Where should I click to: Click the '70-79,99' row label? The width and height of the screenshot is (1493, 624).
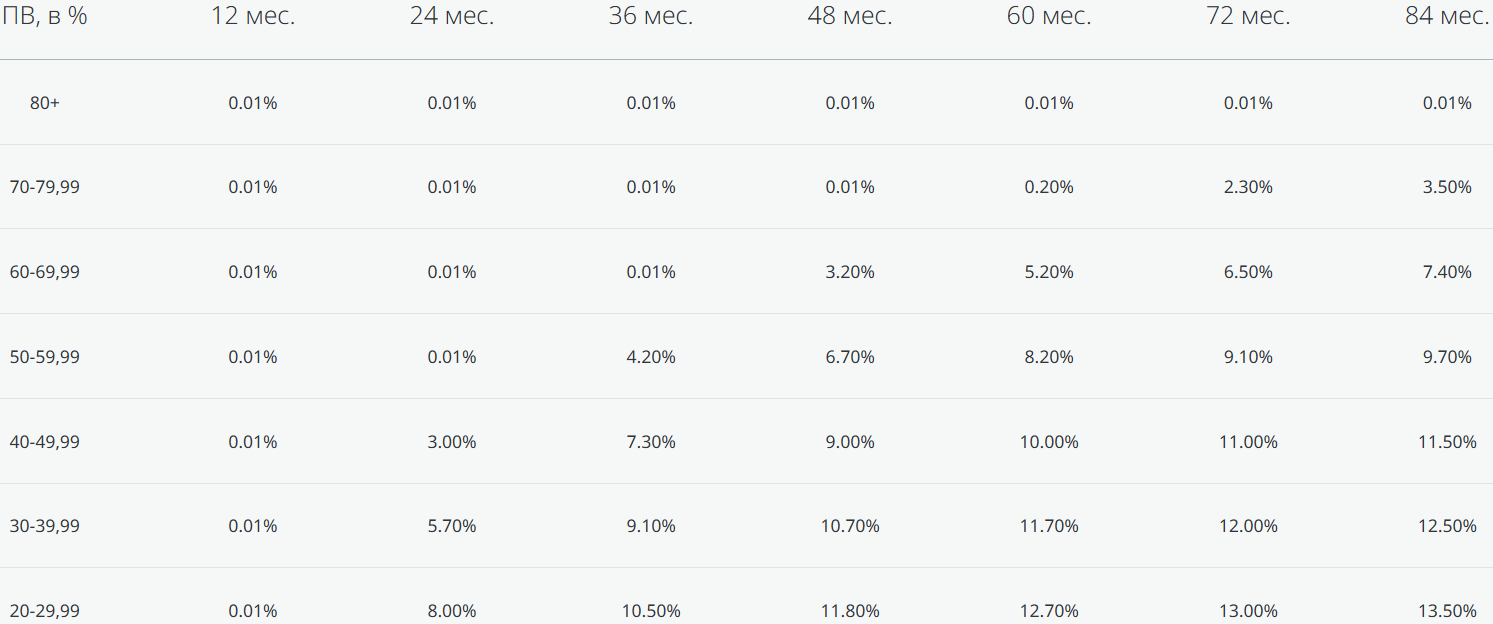[x=45, y=187]
